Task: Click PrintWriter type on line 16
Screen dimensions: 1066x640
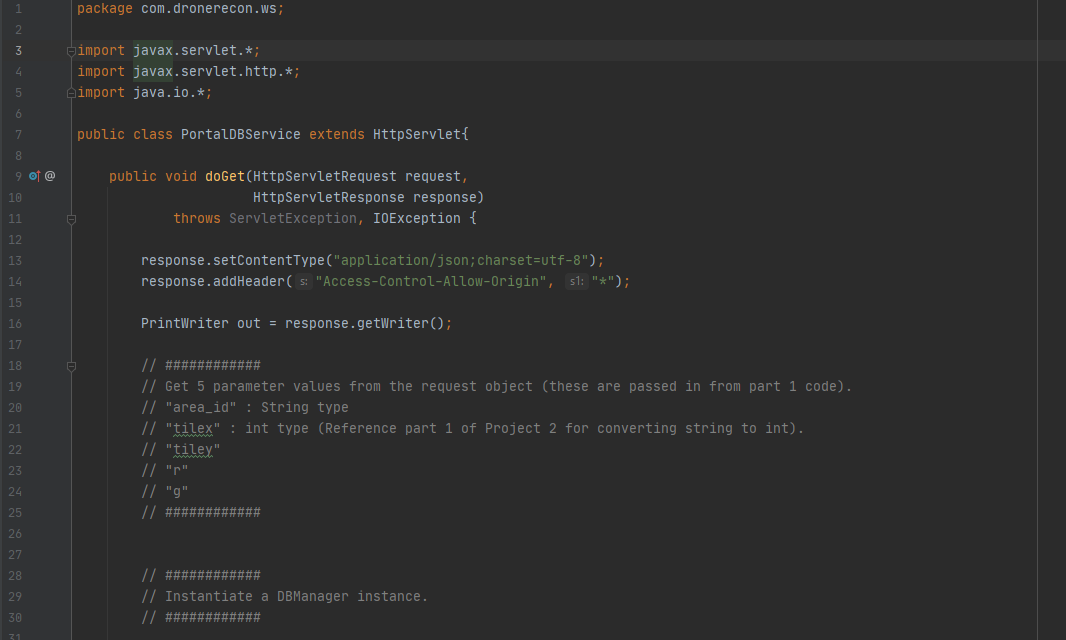Action: point(184,324)
